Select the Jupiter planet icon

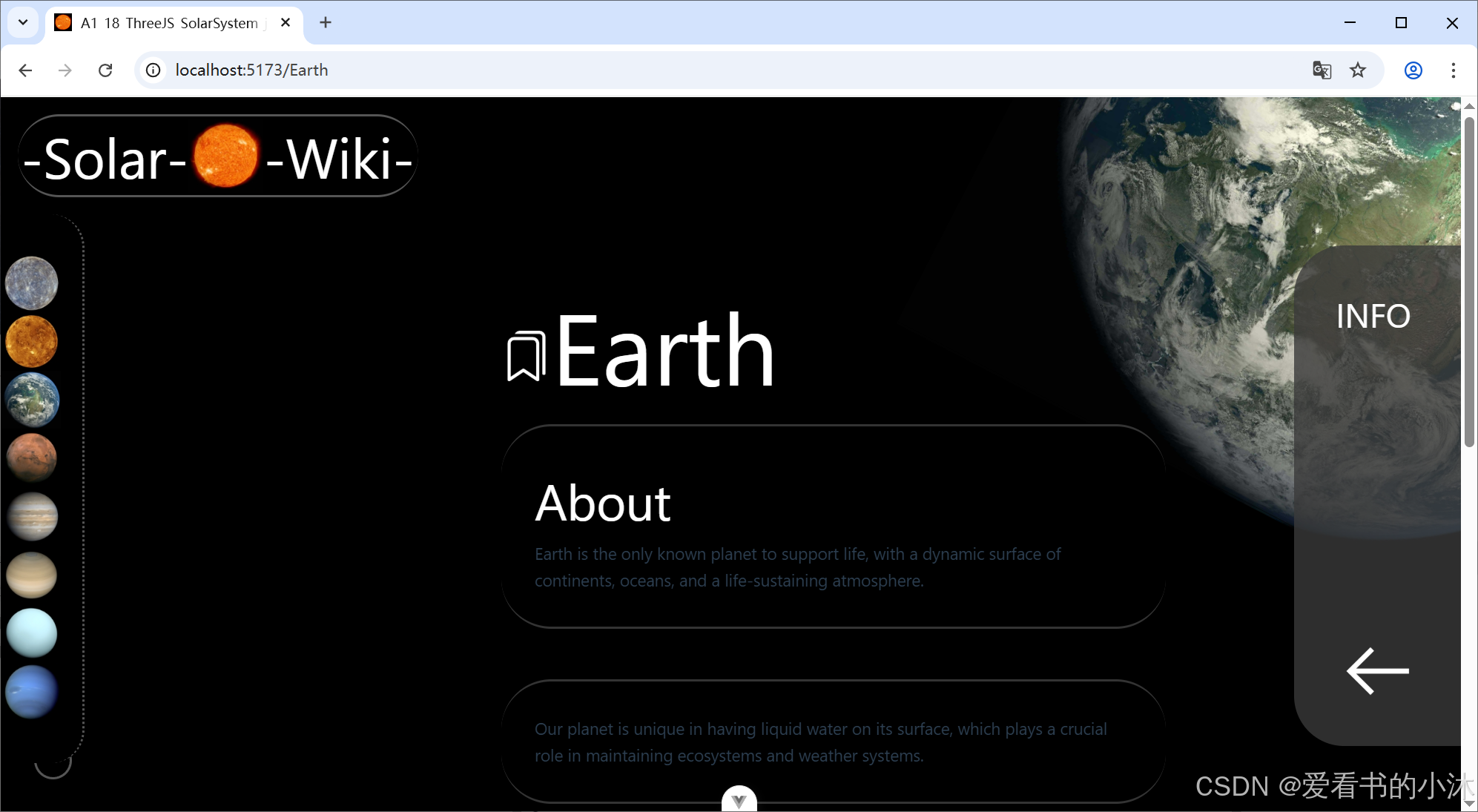pos(32,516)
